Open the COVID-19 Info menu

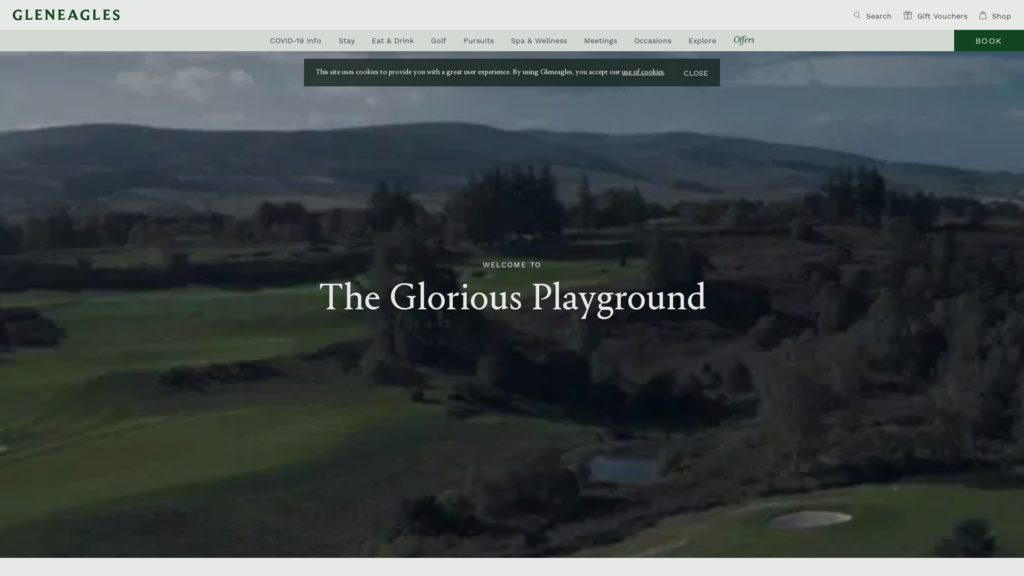[295, 41]
